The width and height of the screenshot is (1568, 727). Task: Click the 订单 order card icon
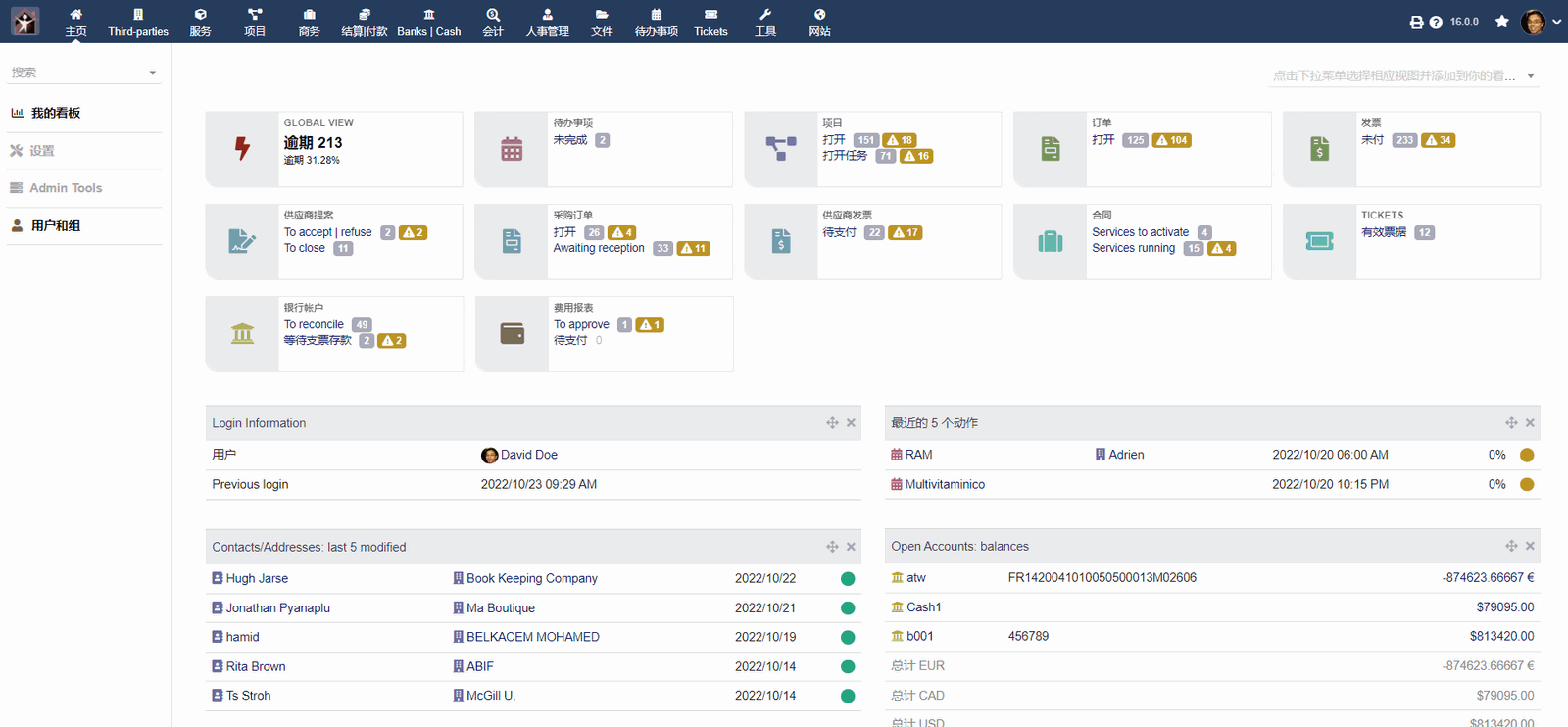1051,149
